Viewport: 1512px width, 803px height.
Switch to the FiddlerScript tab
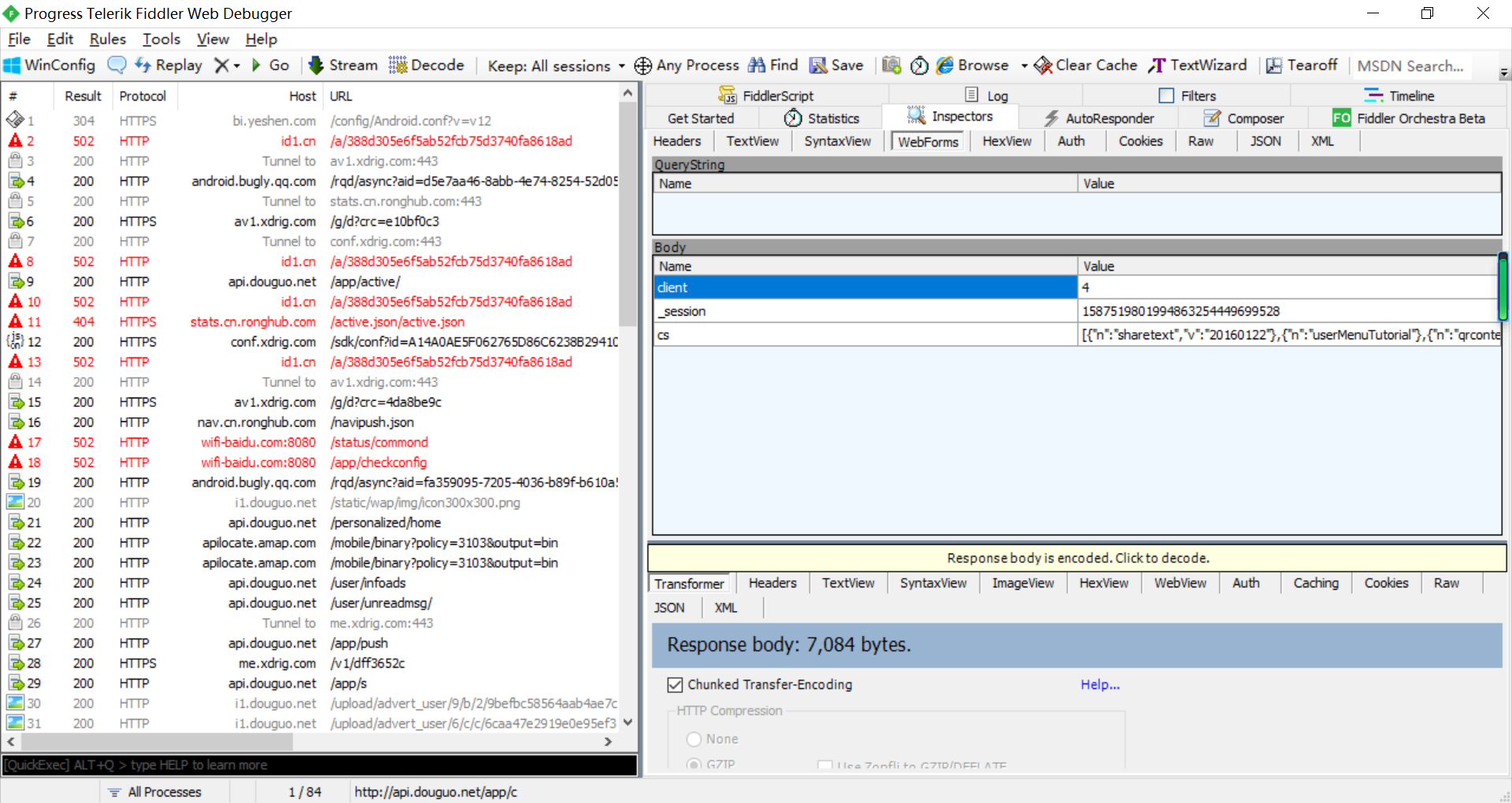click(x=765, y=95)
